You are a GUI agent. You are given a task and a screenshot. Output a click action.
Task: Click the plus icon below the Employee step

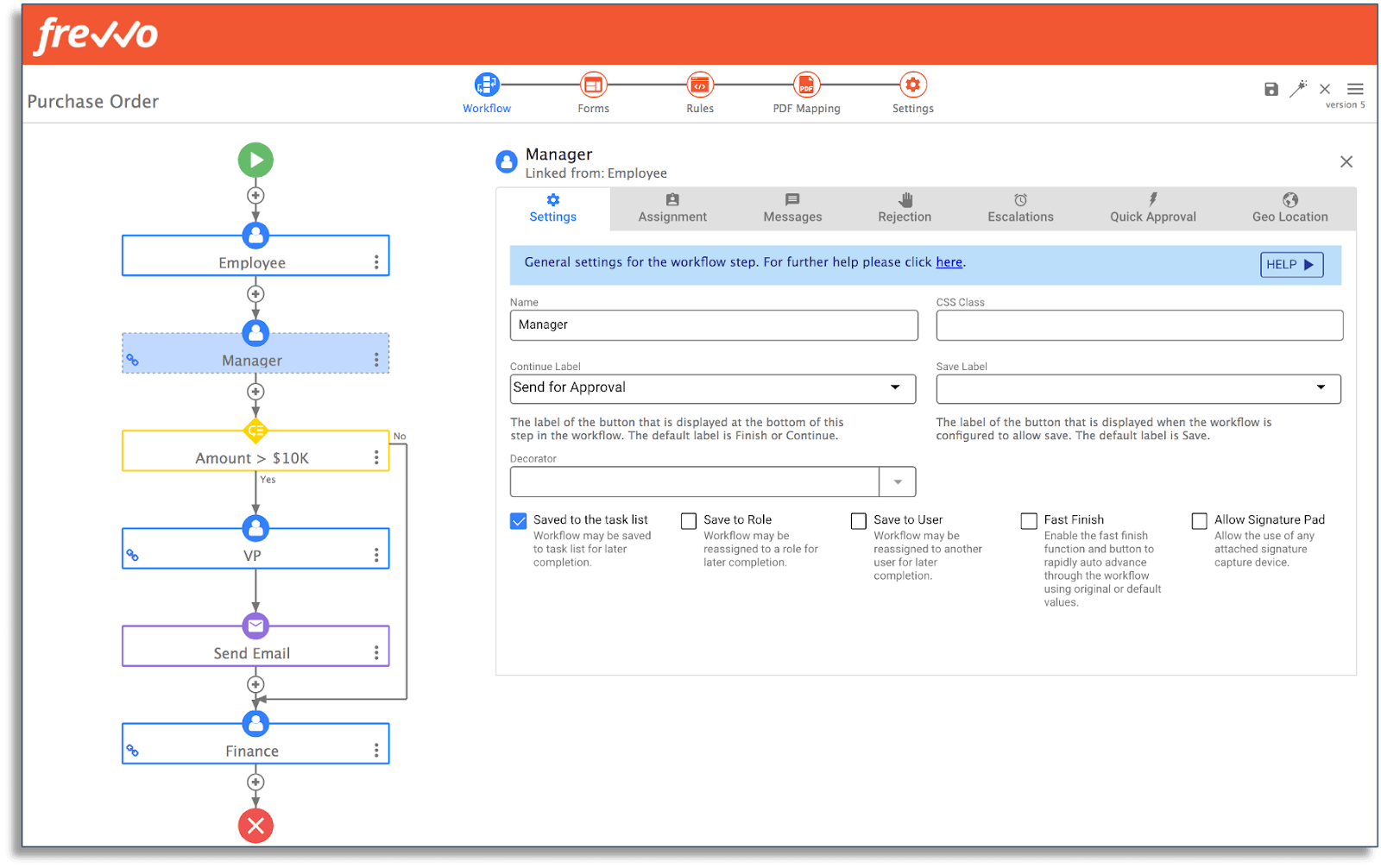pos(255,293)
